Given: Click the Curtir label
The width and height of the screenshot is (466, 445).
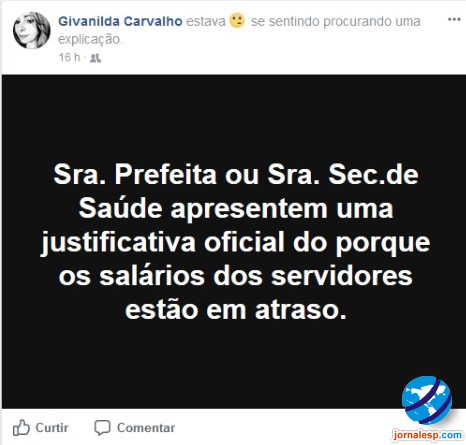Looking at the screenshot, I should (52, 428).
